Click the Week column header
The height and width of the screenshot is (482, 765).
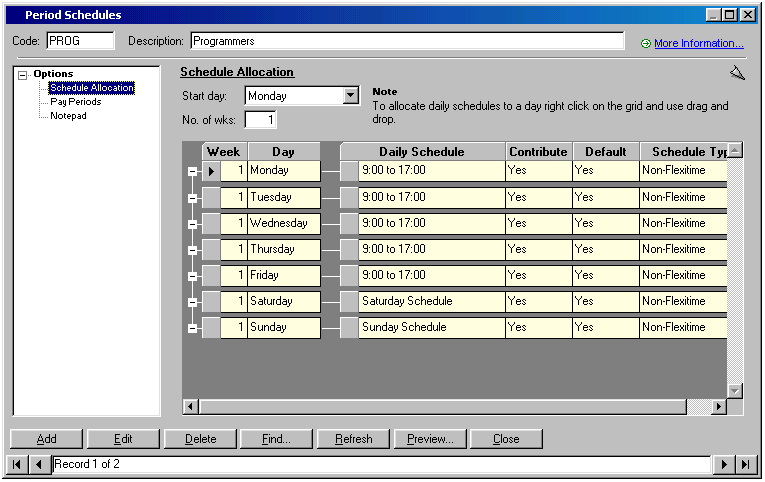pos(224,151)
